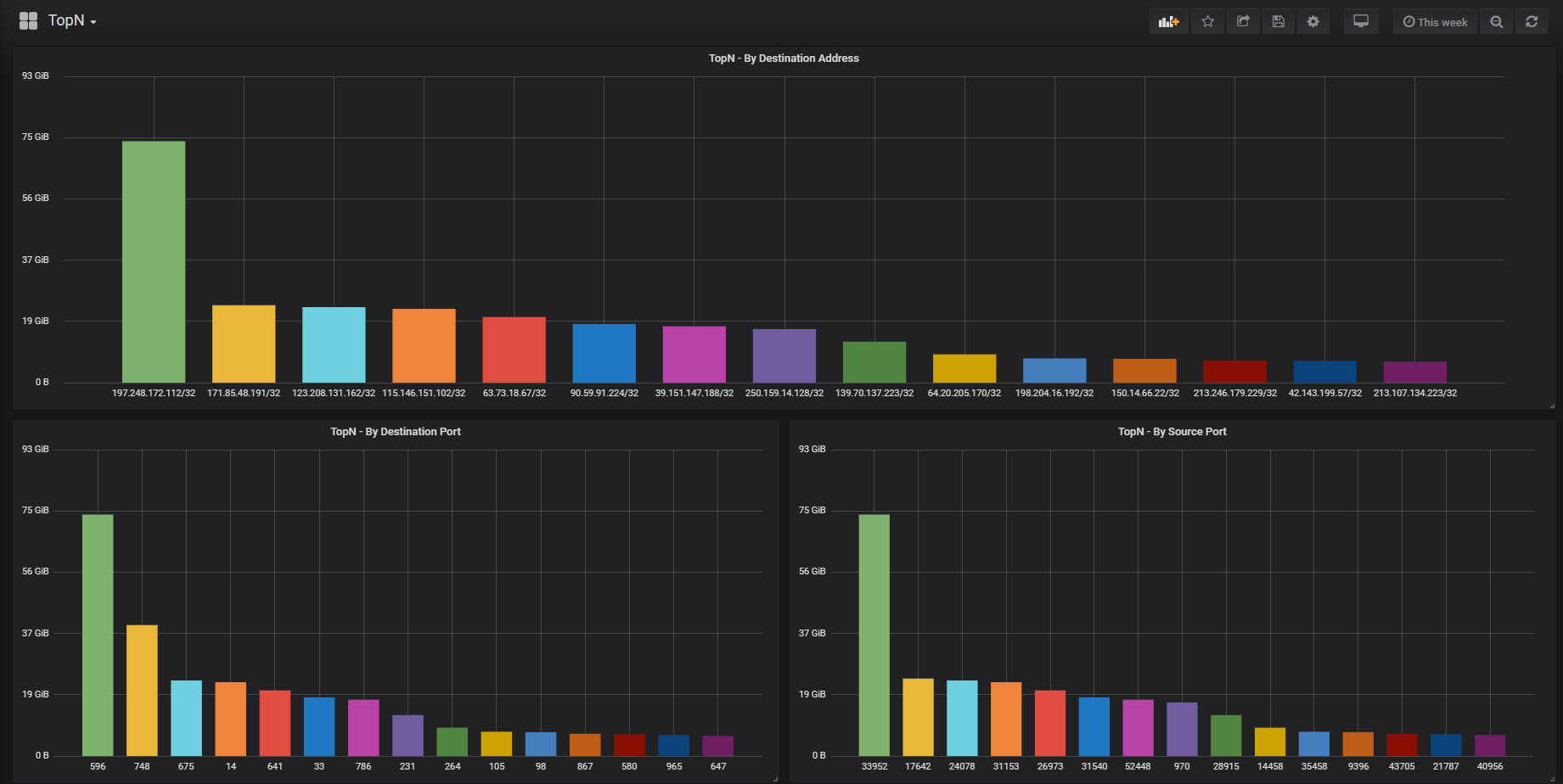Open the "TopN - By Source Port" panel menu
Screen dimensions: 1563x784
(x=1172, y=431)
